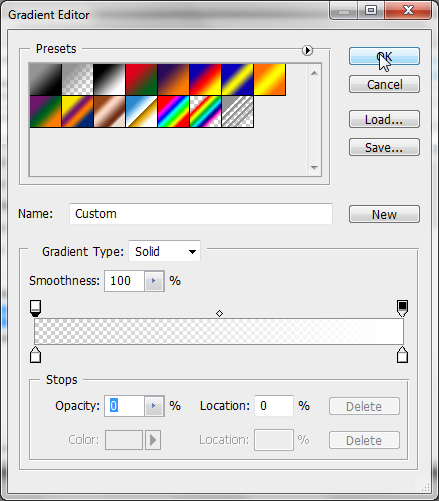Click the presets scrollbar down arrow
The width and height of the screenshot is (439, 501).
point(314,168)
